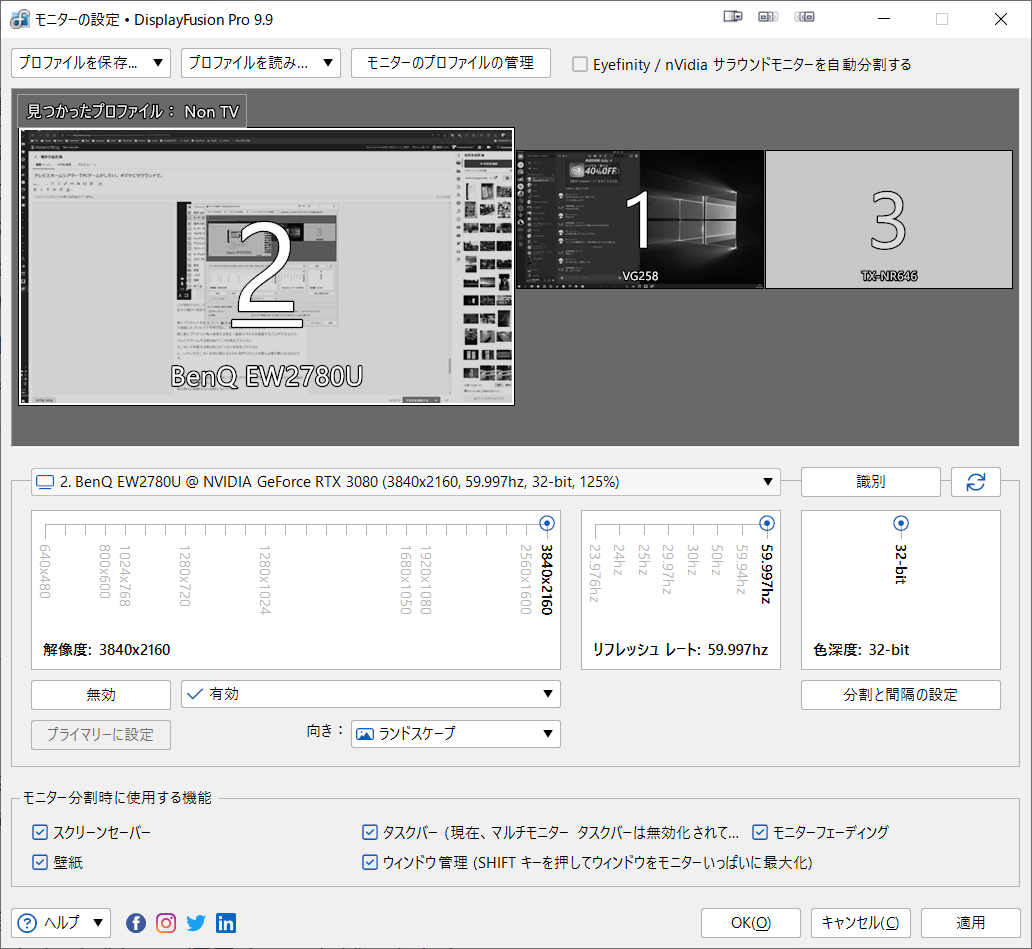Click the 32-bit color depth slider handle
Viewport: 1032px width, 949px height.
pyautogui.click(x=901, y=523)
